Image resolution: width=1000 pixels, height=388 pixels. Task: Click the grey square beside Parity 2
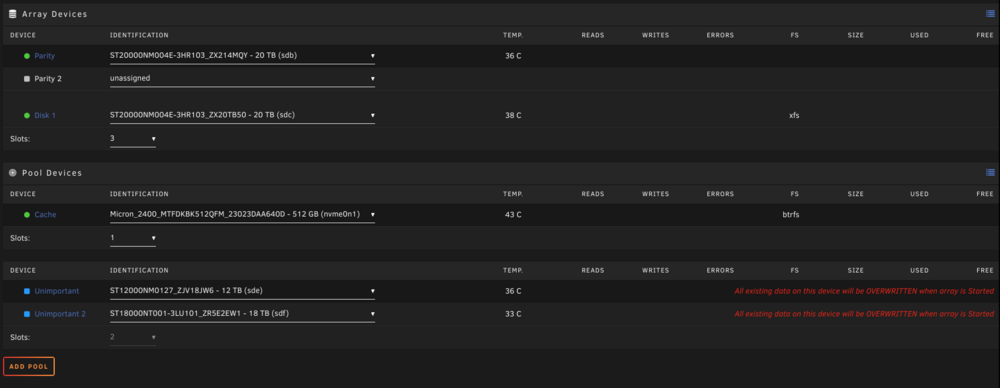27,79
